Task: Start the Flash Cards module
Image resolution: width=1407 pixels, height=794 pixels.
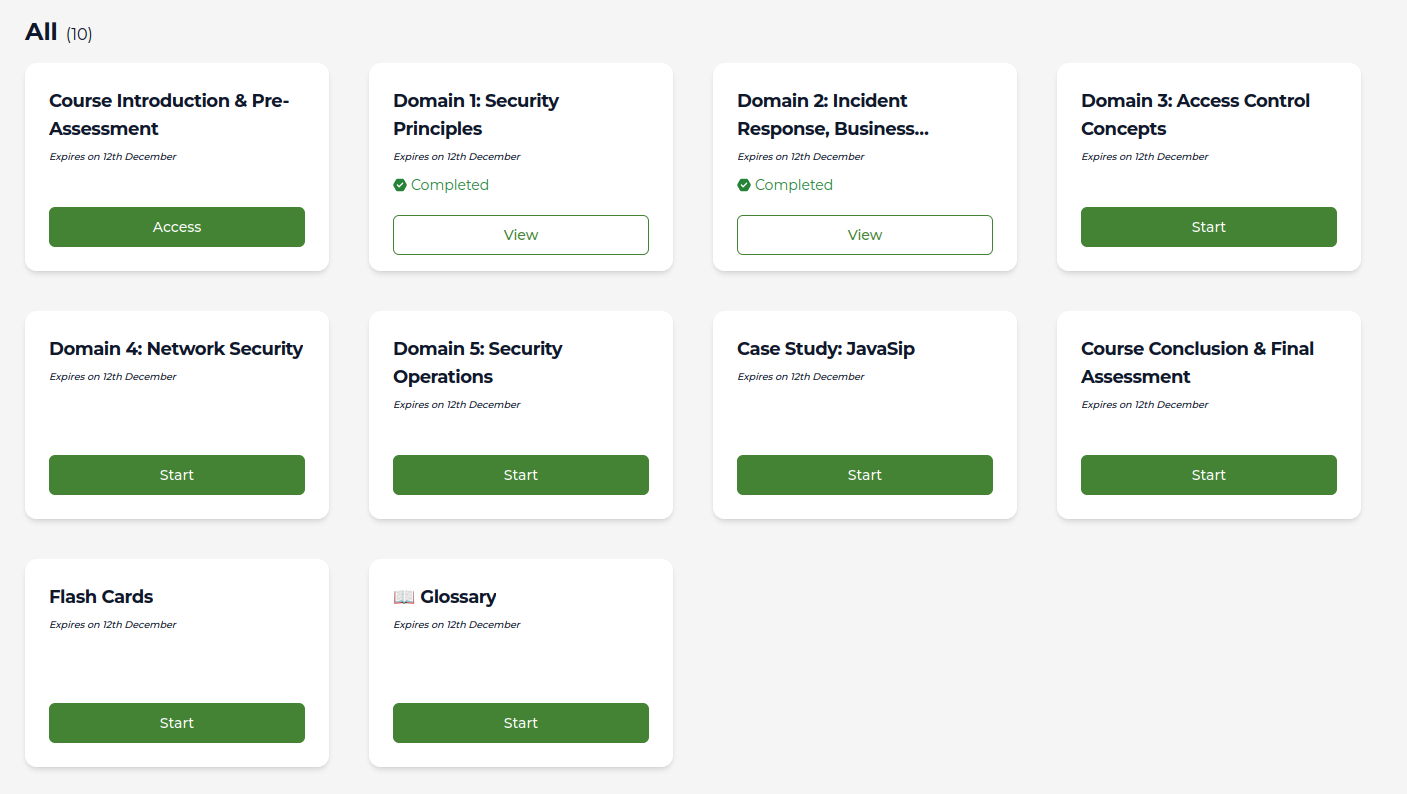Action: pyautogui.click(x=177, y=723)
